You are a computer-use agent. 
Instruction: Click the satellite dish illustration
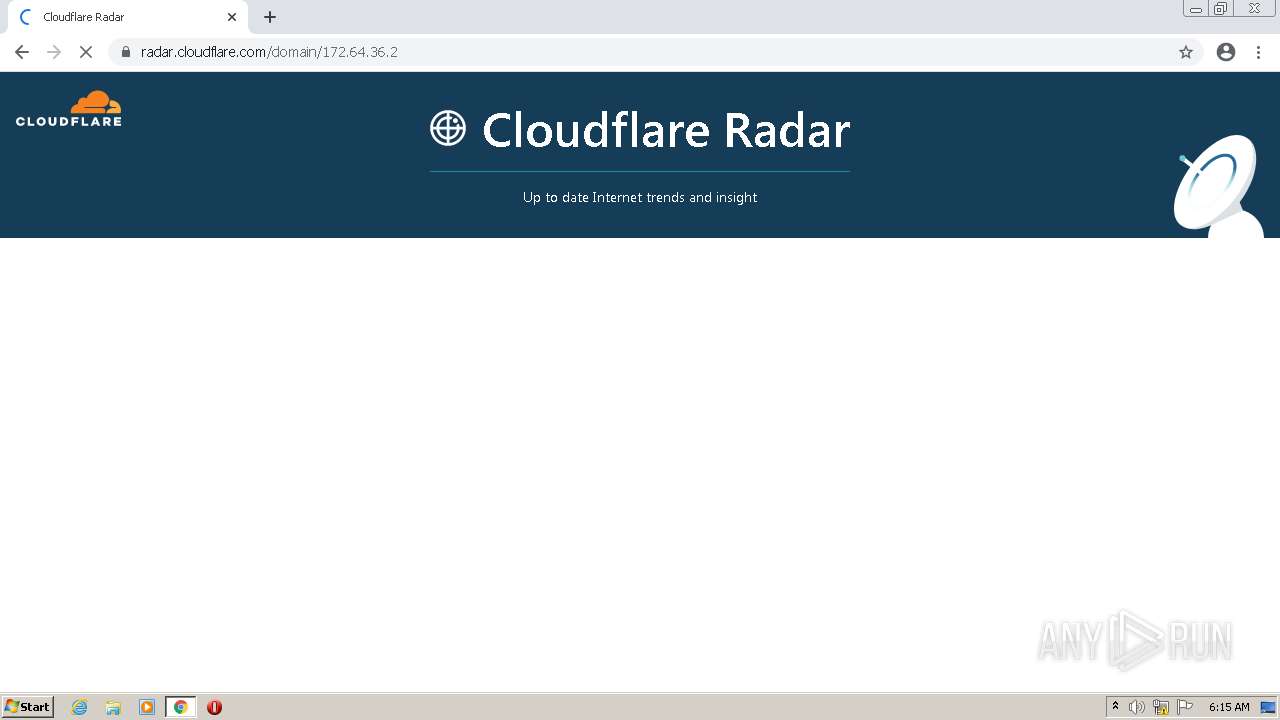click(1219, 187)
